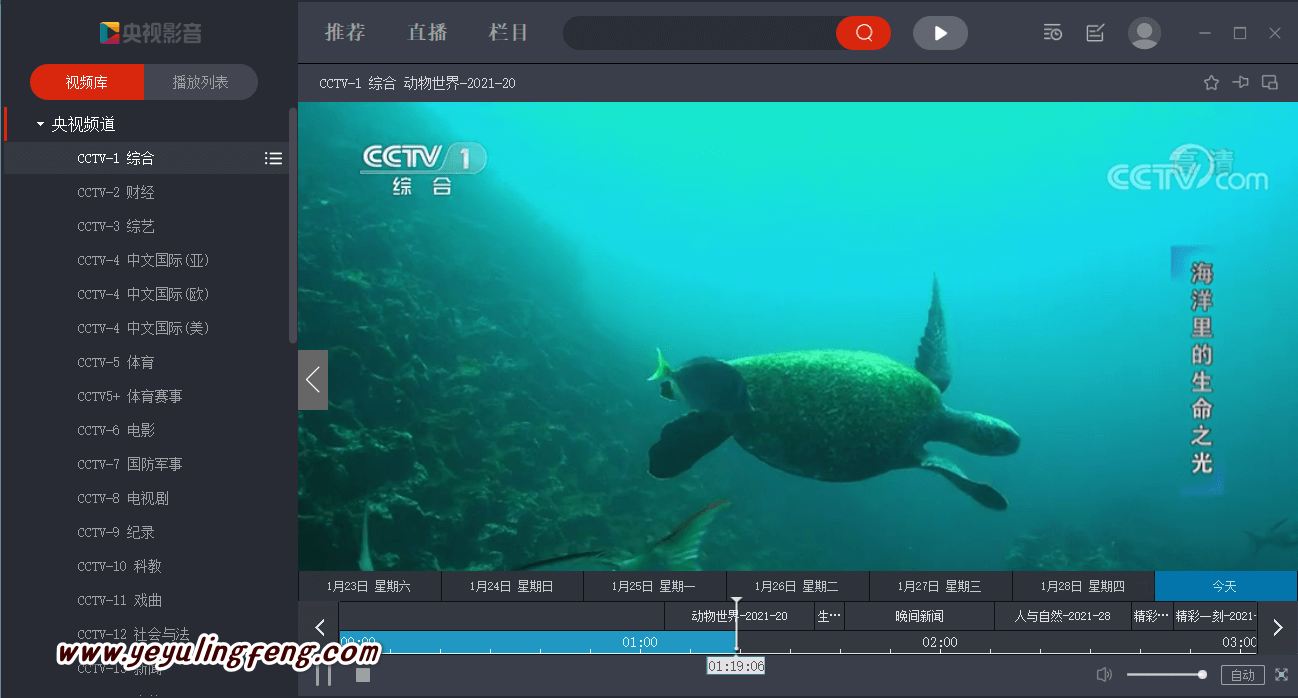The image size is (1298, 698).
Task: Click the gray play button beside search
Action: (940, 33)
